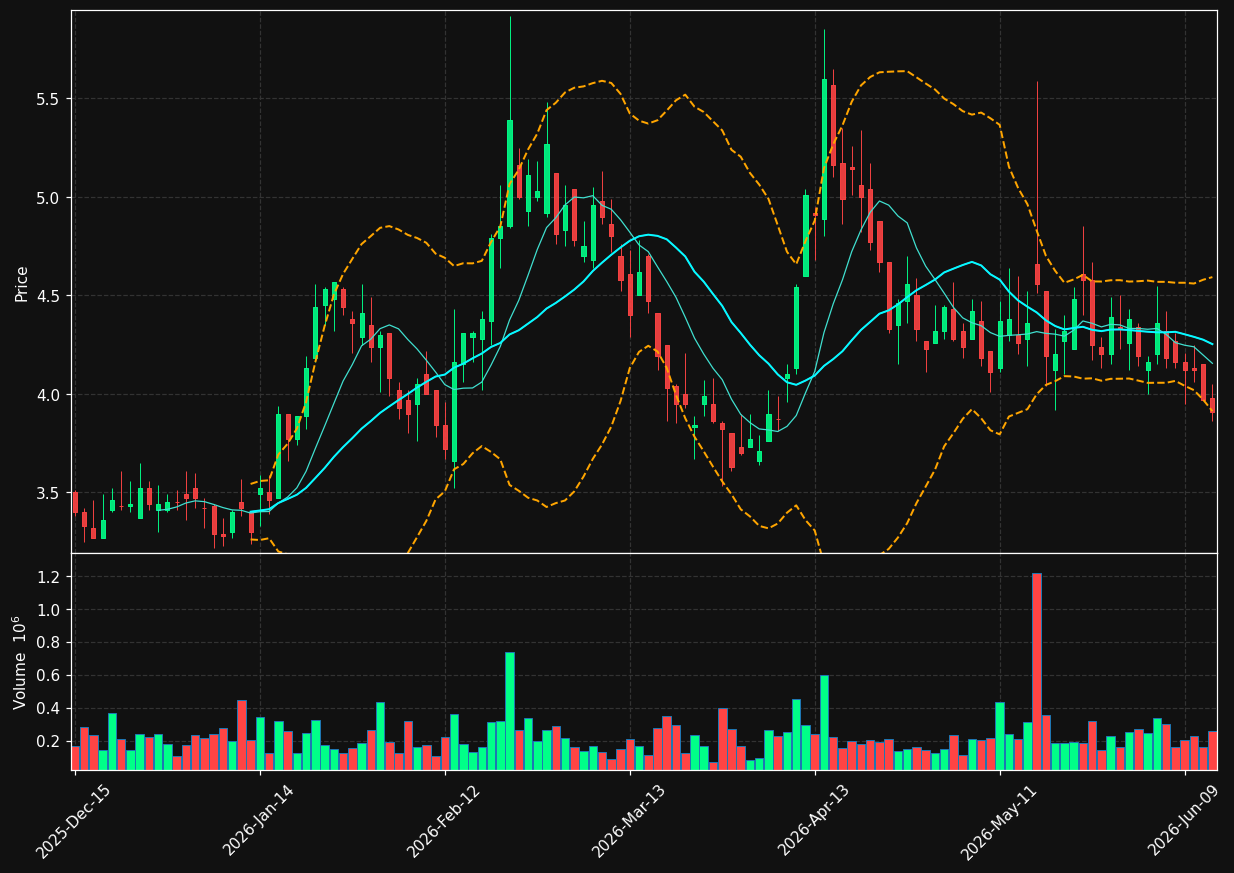
Task: Click the 2025-Dec-15 date label
Action: click(73, 822)
